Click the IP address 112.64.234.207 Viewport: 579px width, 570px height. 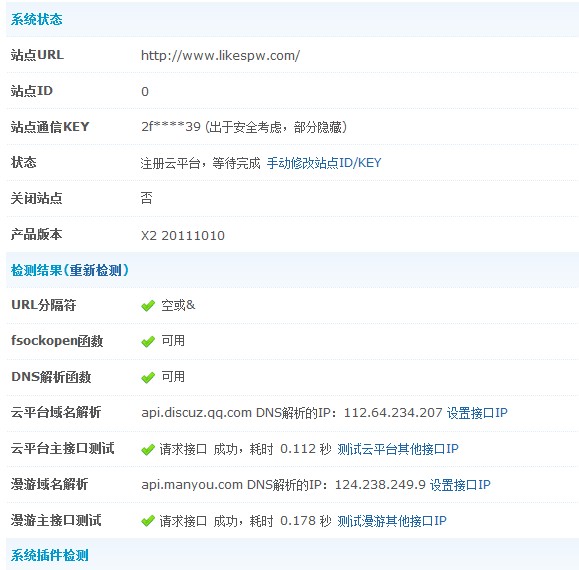pyautogui.click(x=393, y=413)
